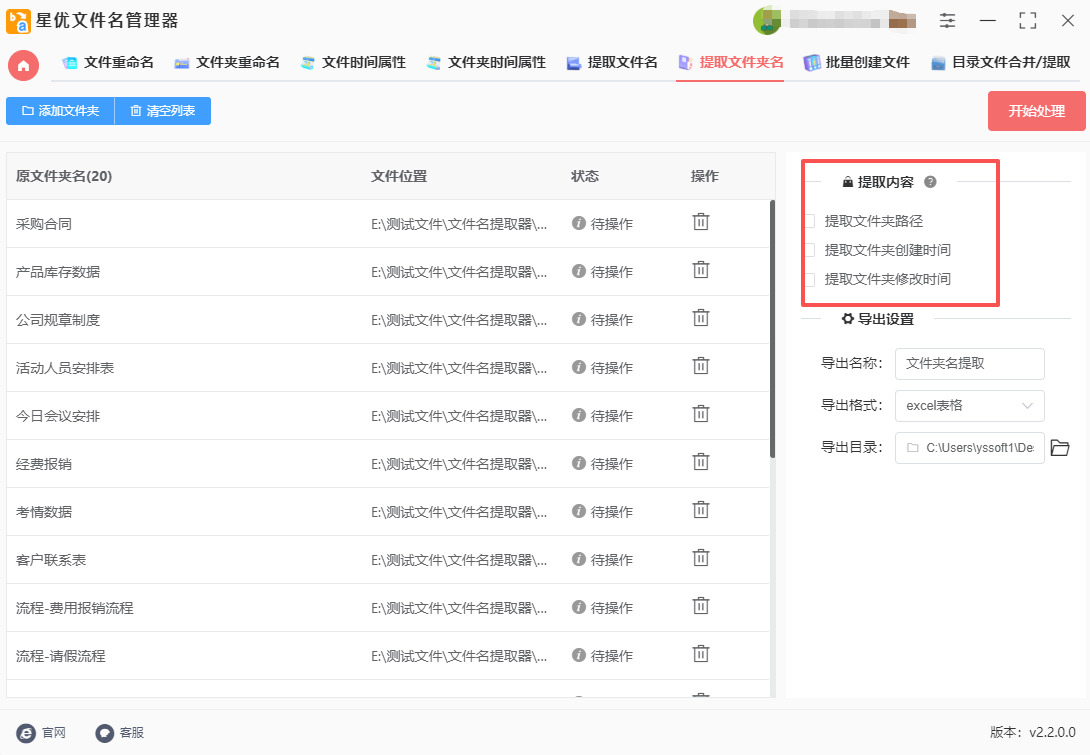Delete the 采购合同 folder row
The image size is (1090, 755).
pyautogui.click(x=701, y=222)
